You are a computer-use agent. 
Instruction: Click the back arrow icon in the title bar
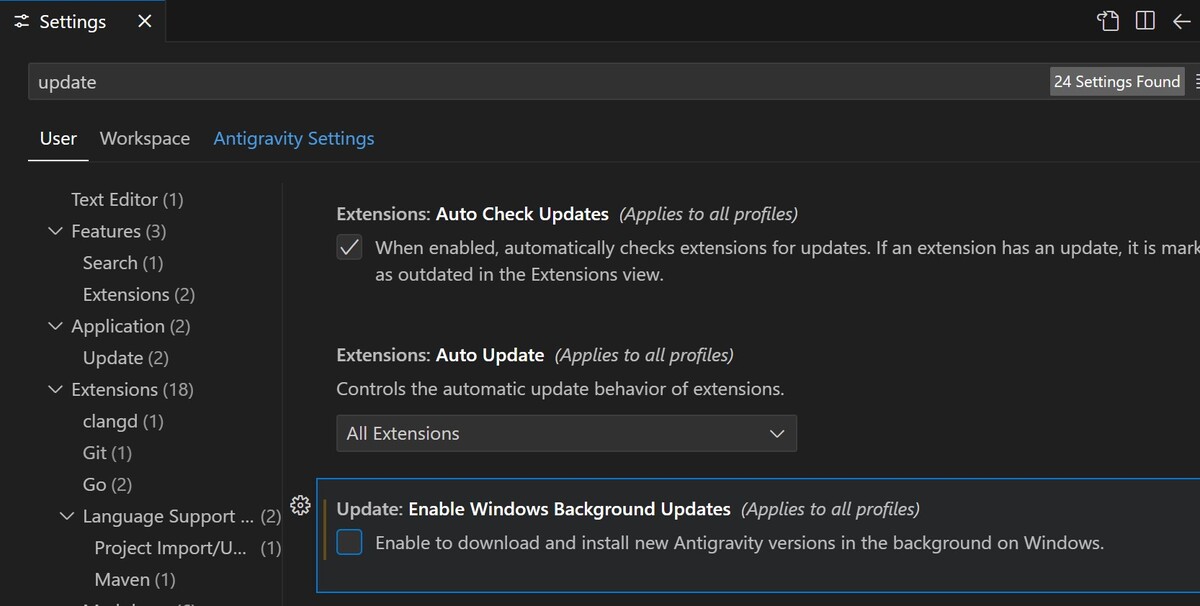click(x=1181, y=21)
